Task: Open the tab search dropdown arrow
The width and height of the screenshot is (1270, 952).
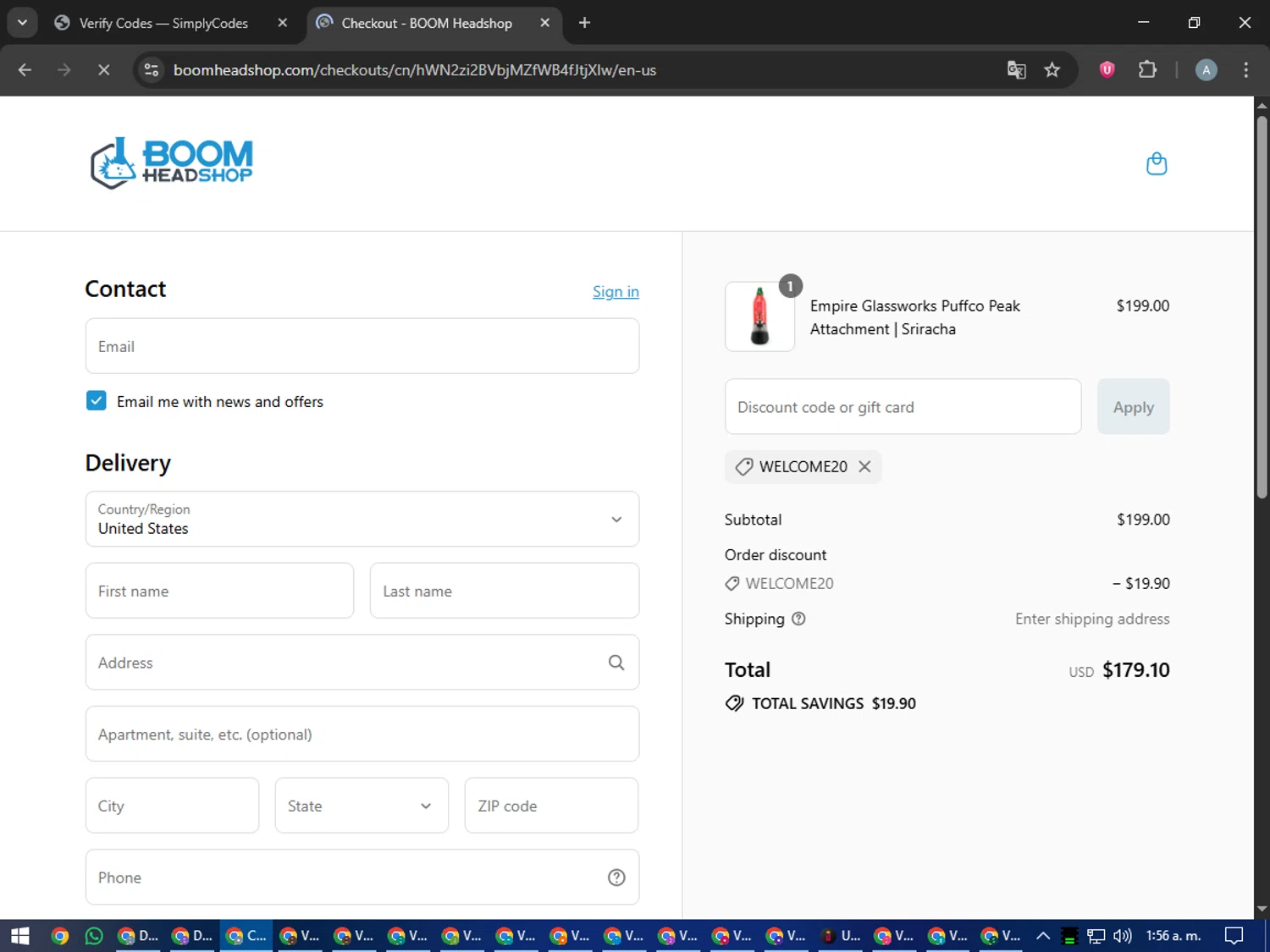Action: pyautogui.click(x=22, y=23)
